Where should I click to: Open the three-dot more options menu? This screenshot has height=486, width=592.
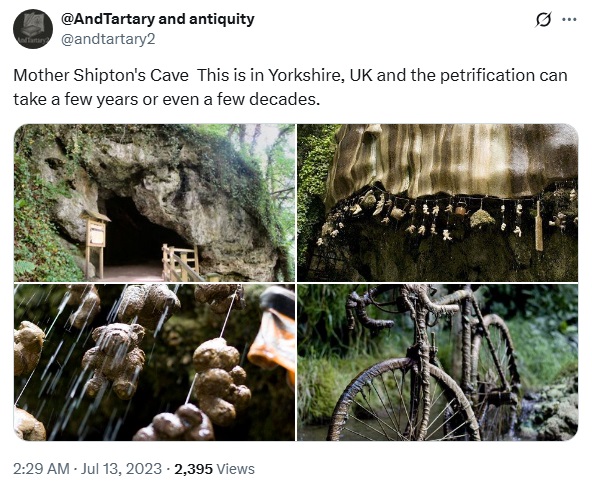(x=569, y=20)
